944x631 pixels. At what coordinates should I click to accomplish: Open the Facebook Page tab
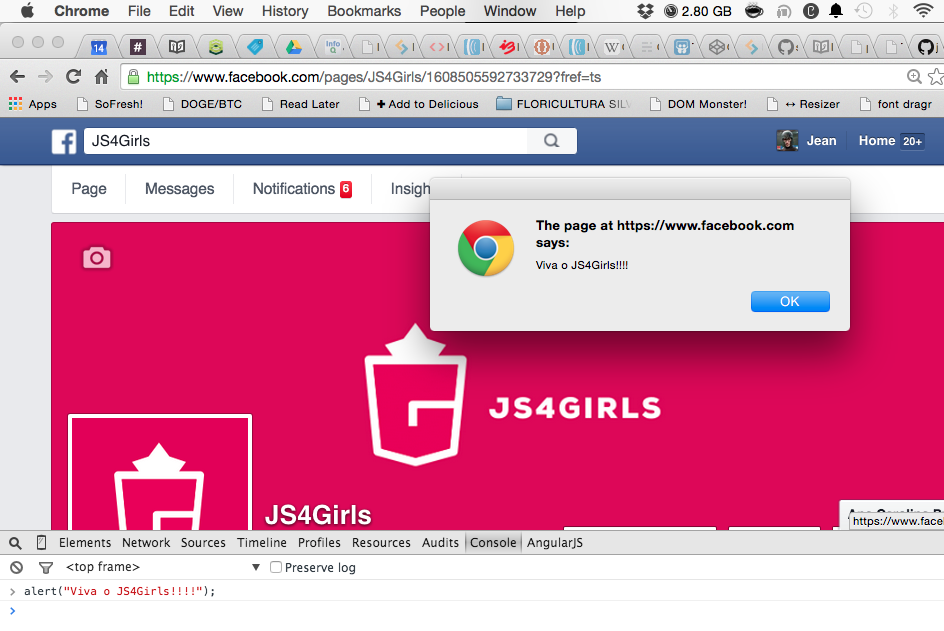click(x=89, y=189)
